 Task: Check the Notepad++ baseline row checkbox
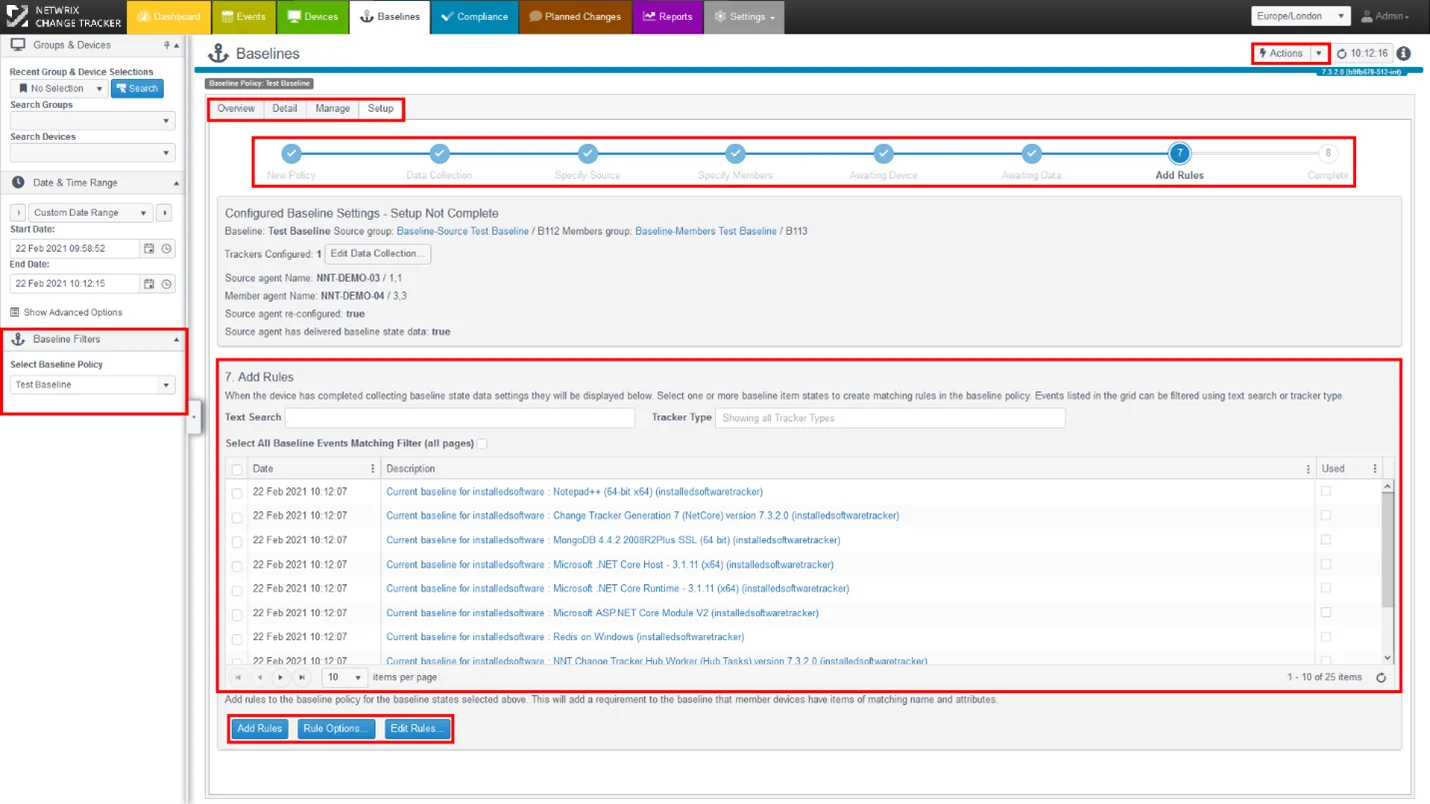237,493
